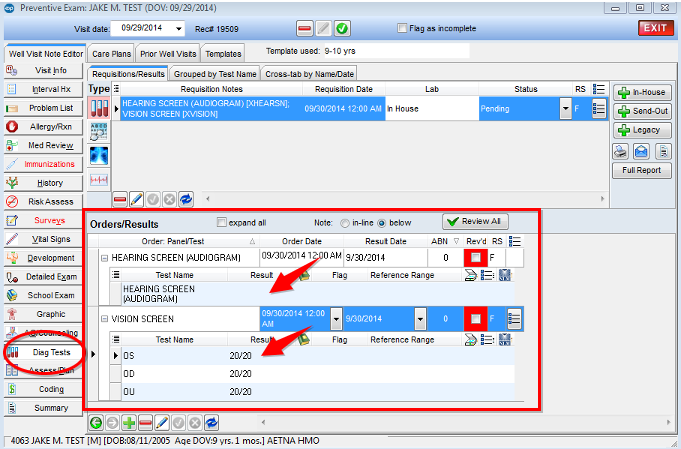The image size is (681, 449).
Task: Select the x-ray imaging type icon
Action: pyautogui.click(x=99, y=155)
